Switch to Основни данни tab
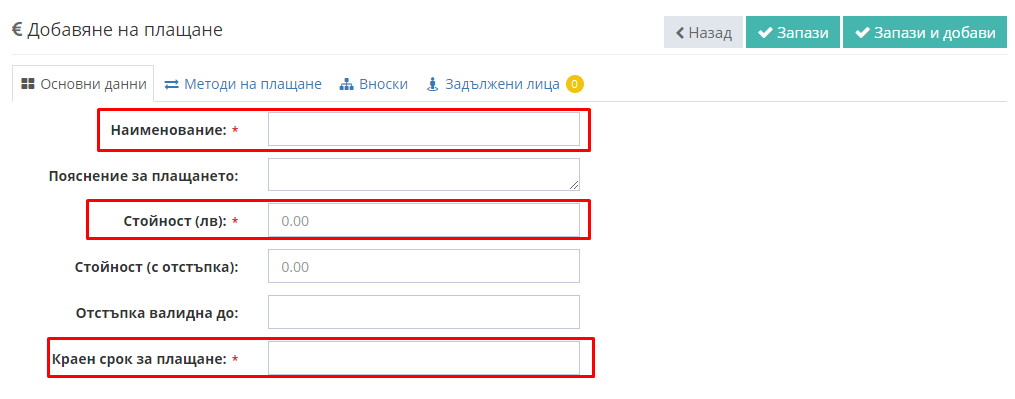This screenshot has height=399, width=1015. click(83, 84)
